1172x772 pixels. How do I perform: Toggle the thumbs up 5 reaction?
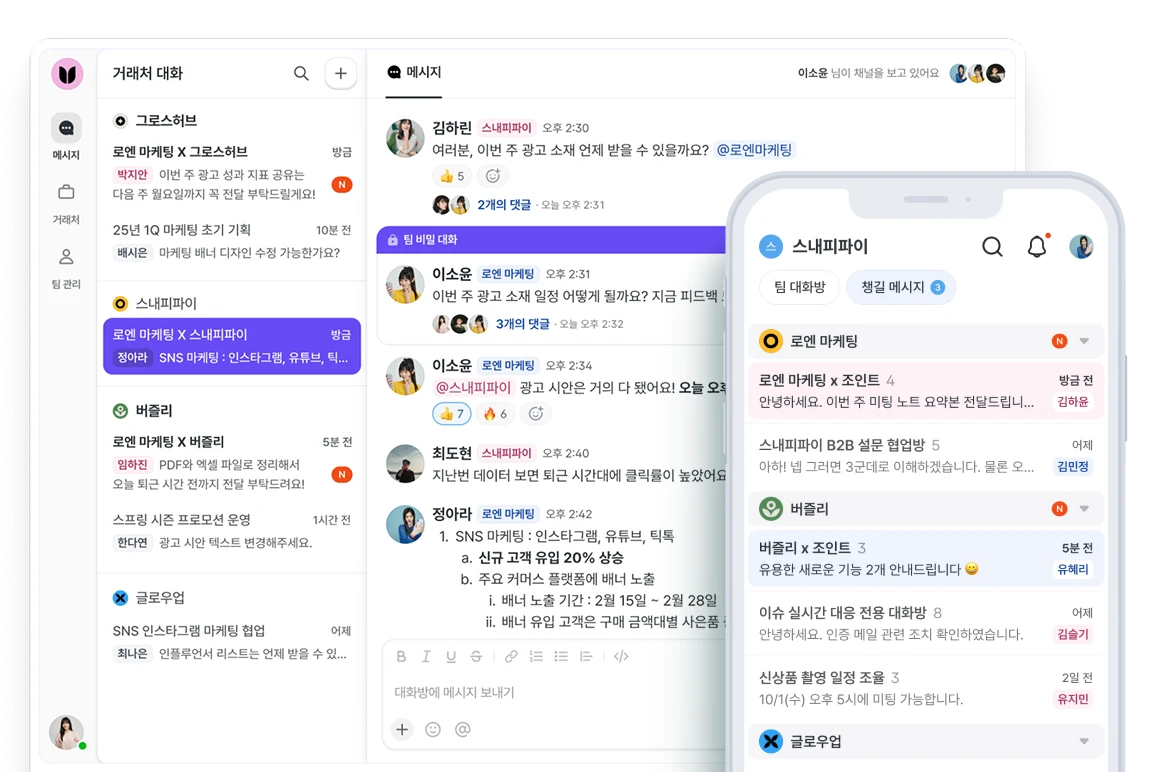[452, 176]
